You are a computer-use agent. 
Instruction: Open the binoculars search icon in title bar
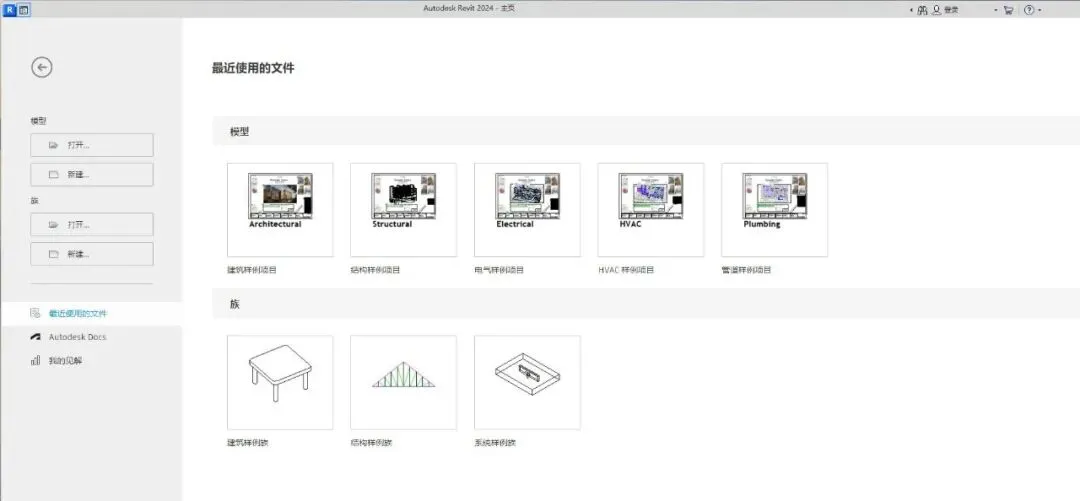922,10
